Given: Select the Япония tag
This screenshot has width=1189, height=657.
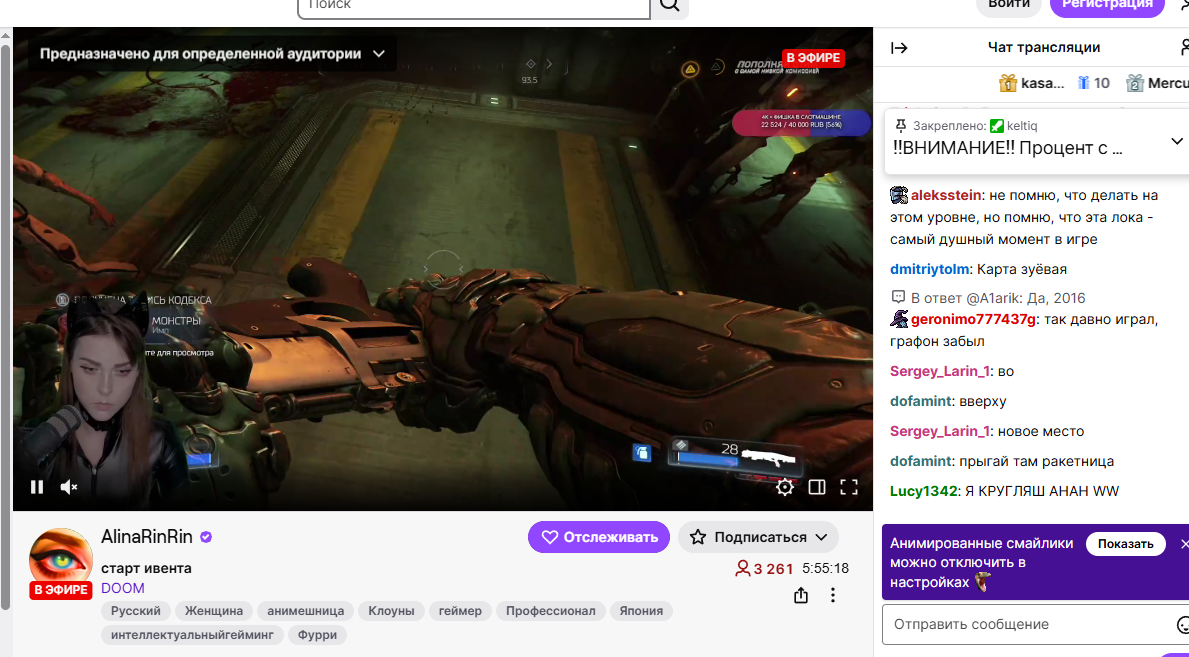Looking at the screenshot, I should [x=640, y=611].
